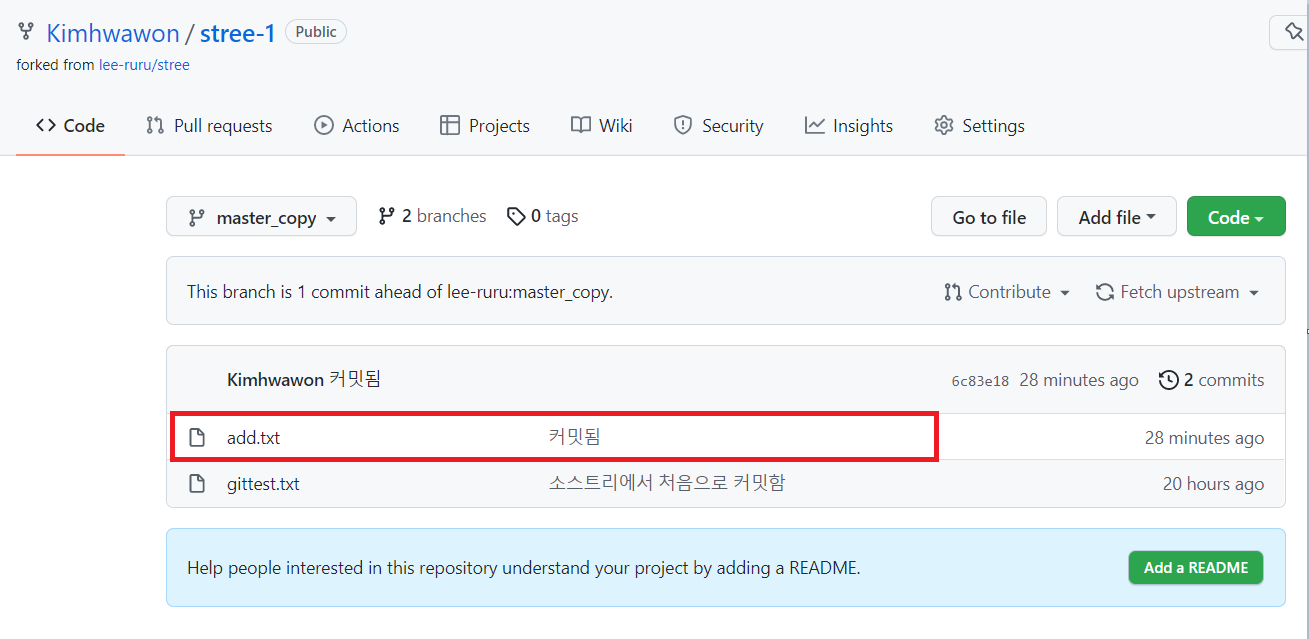This screenshot has height=639, width=1309.
Task: Click '28 minutes ago' in add.txt row
Action: 1204,438
